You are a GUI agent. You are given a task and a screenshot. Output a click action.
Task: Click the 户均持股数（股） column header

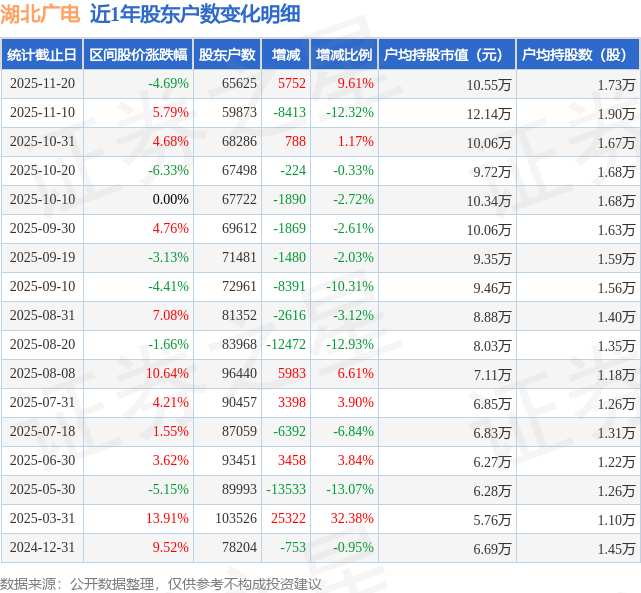578,54
